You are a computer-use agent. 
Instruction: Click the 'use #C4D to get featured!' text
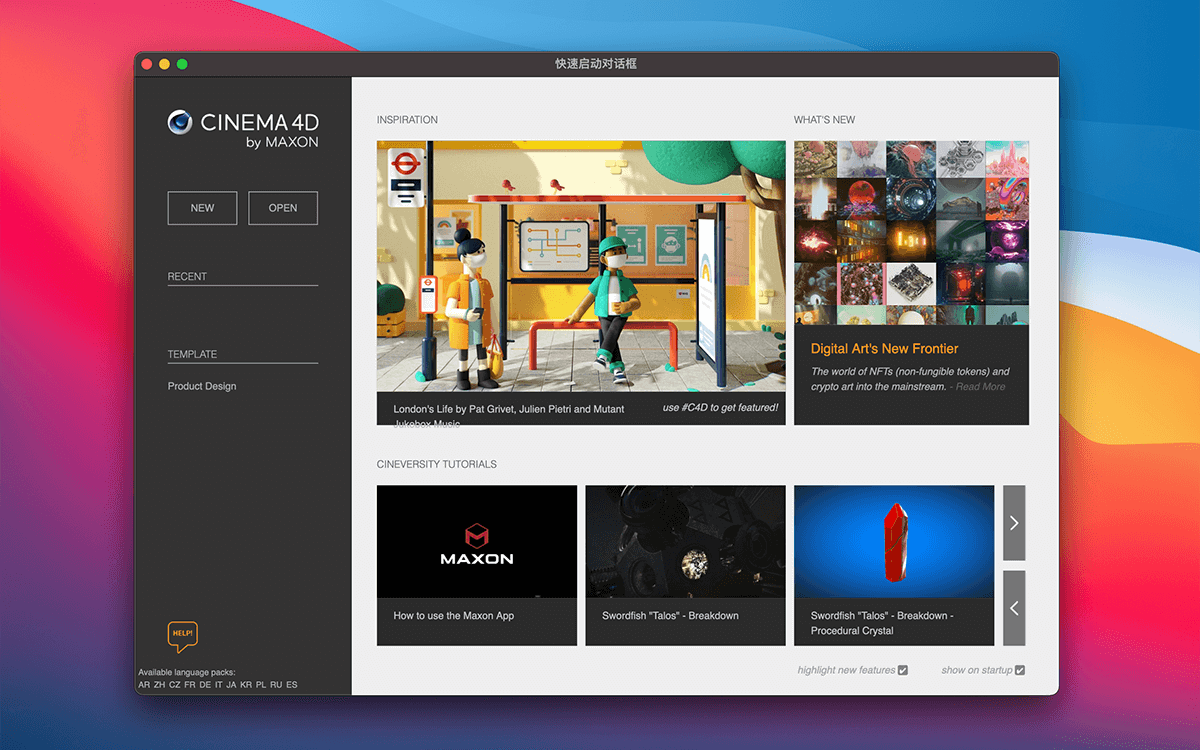coord(720,408)
